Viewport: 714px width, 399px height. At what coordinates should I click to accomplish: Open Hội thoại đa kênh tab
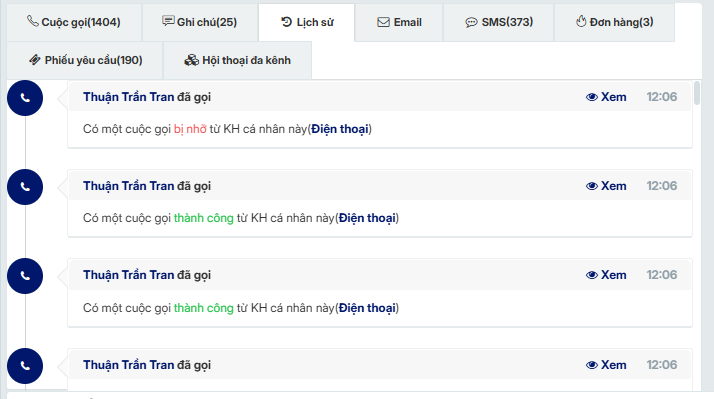(237, 60)
